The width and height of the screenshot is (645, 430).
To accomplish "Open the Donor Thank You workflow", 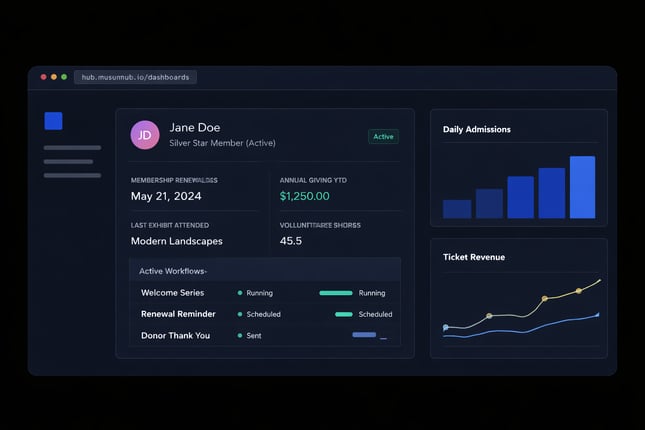I will pyautogui.click(x=175, y=336).
